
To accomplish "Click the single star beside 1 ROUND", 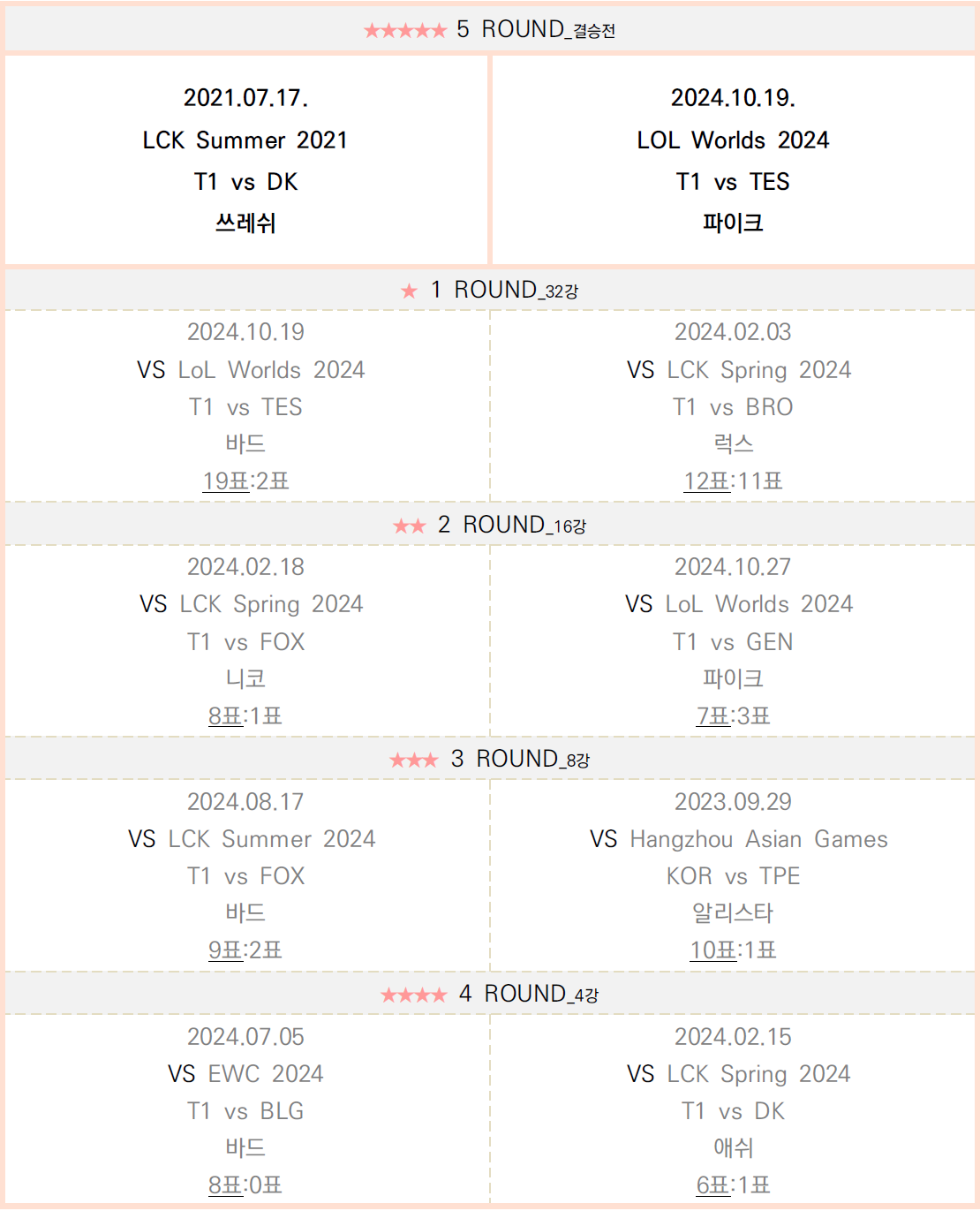I will pyautogui.click(x=409, y=291).
